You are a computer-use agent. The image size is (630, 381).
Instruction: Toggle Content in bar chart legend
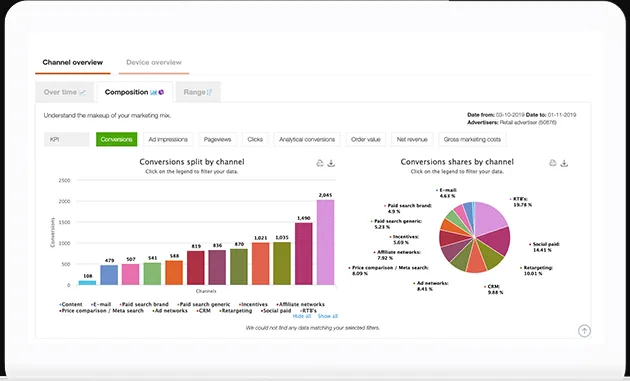71,304
